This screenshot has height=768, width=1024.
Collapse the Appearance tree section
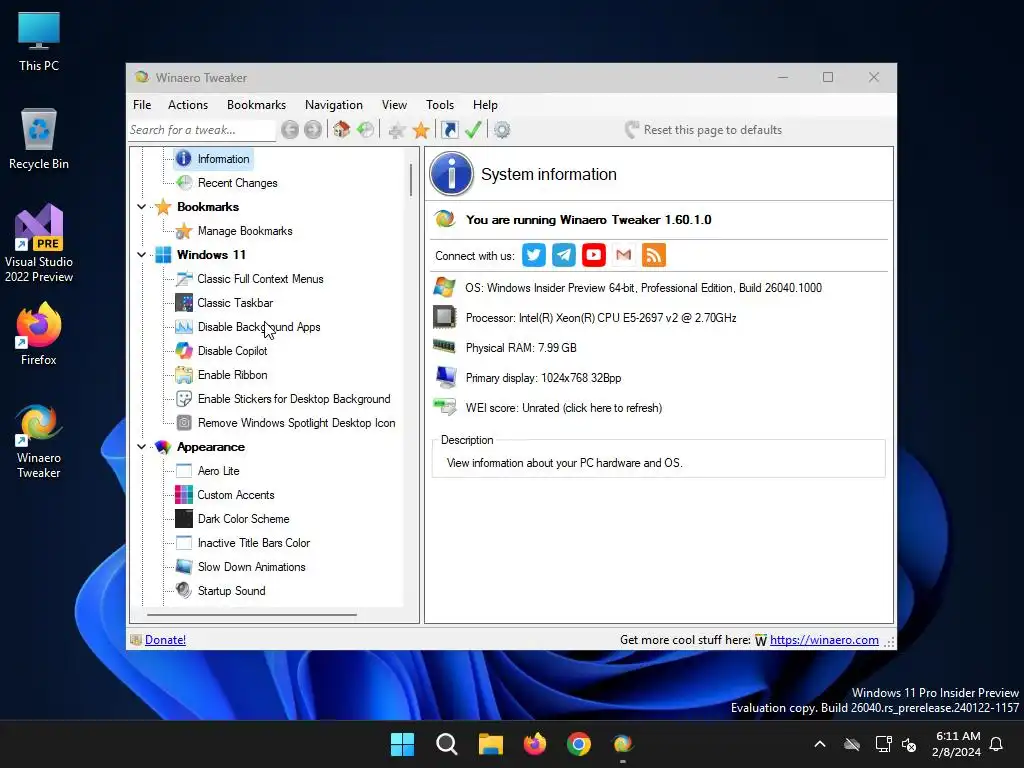tap(141, 447)
